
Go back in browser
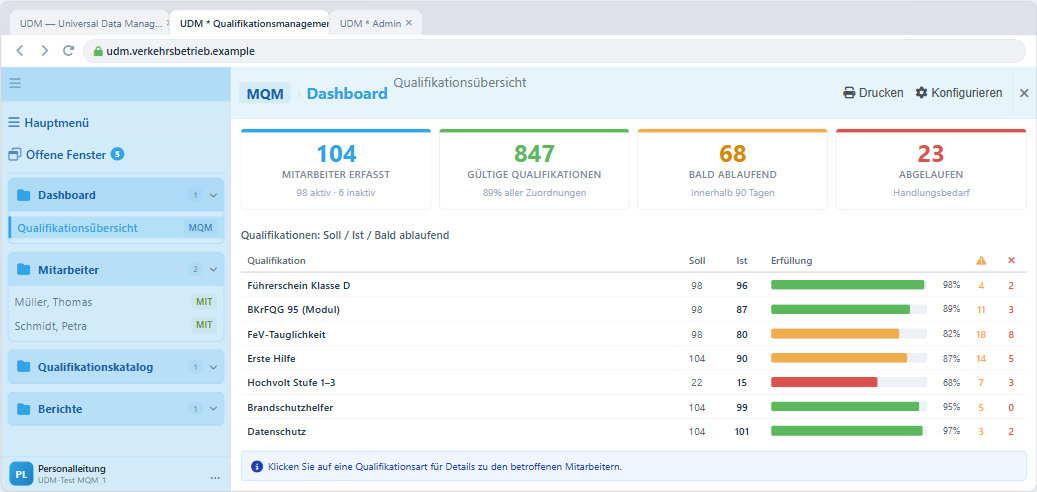tap(20, 51)
